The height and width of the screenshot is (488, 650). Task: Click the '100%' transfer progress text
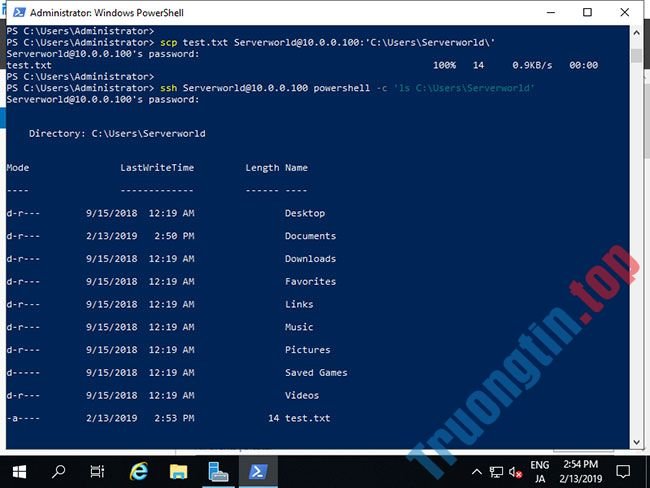[444, 66]
